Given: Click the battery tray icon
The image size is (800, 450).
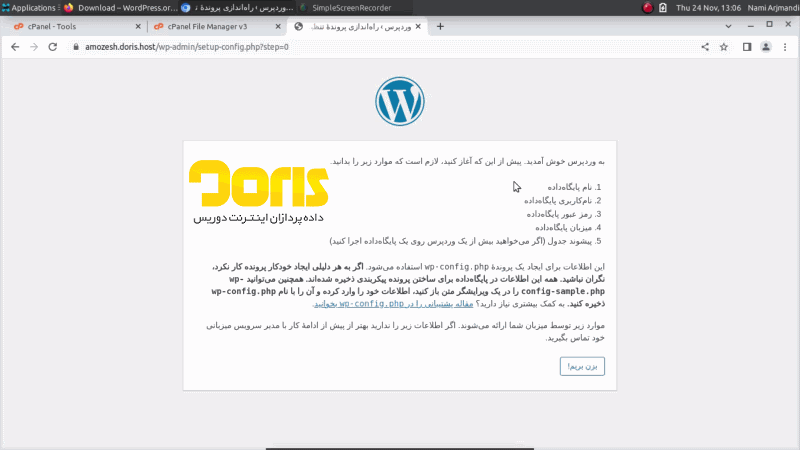Looking at the screenshot, I should click(663, 8).
